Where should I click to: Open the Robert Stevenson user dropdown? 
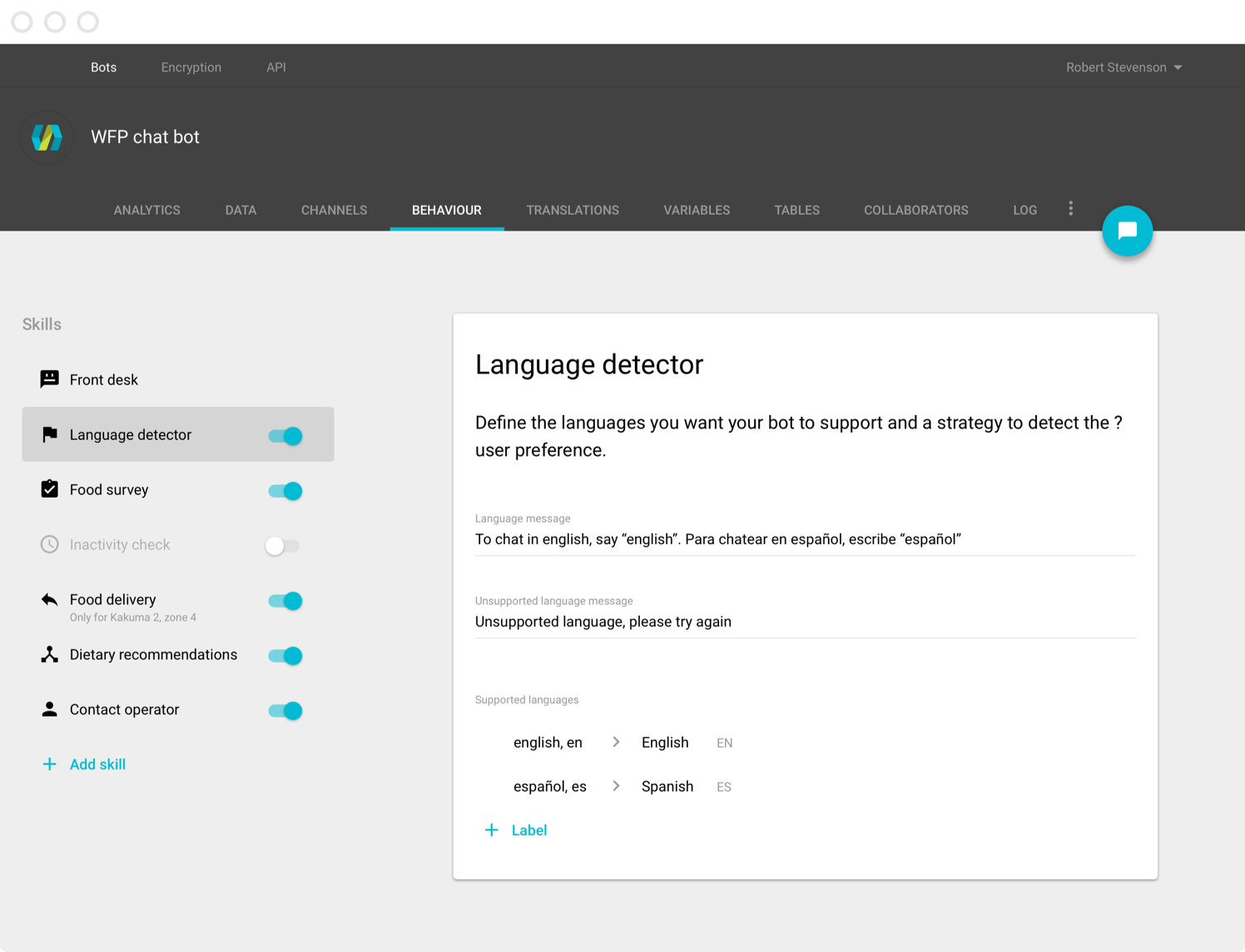tap(1123, 67)
